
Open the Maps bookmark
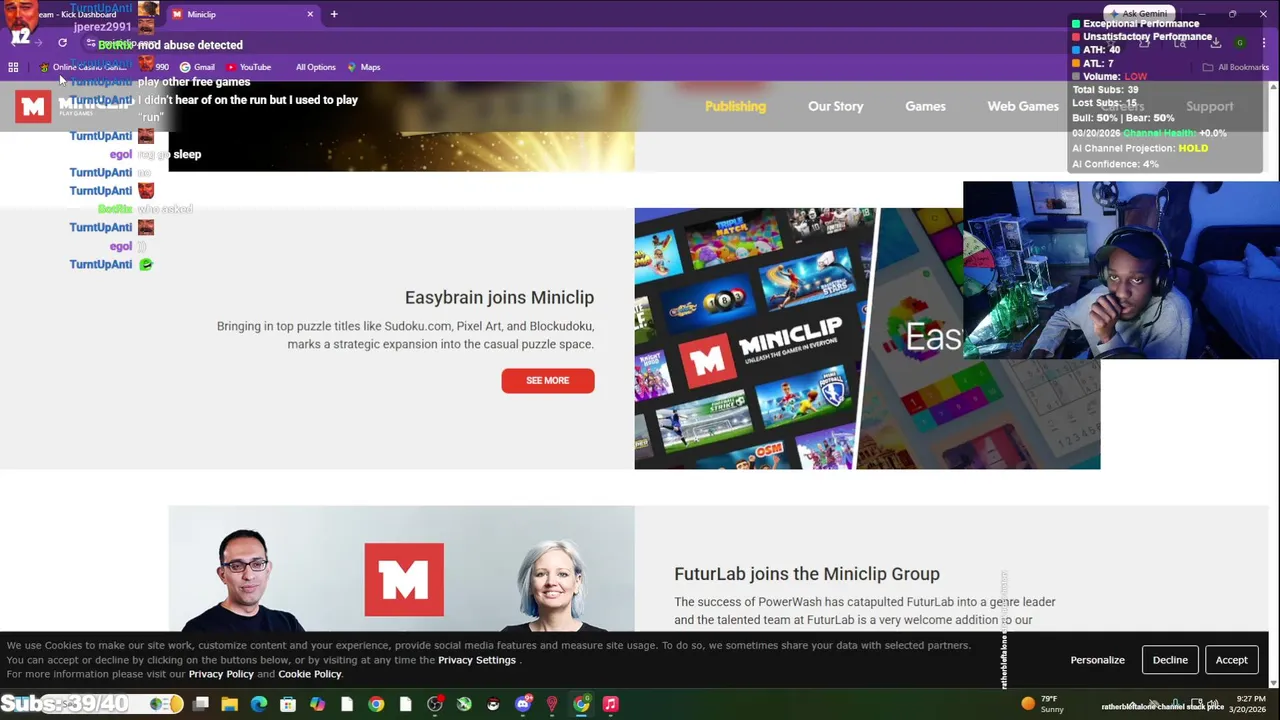tap(364, 67)
